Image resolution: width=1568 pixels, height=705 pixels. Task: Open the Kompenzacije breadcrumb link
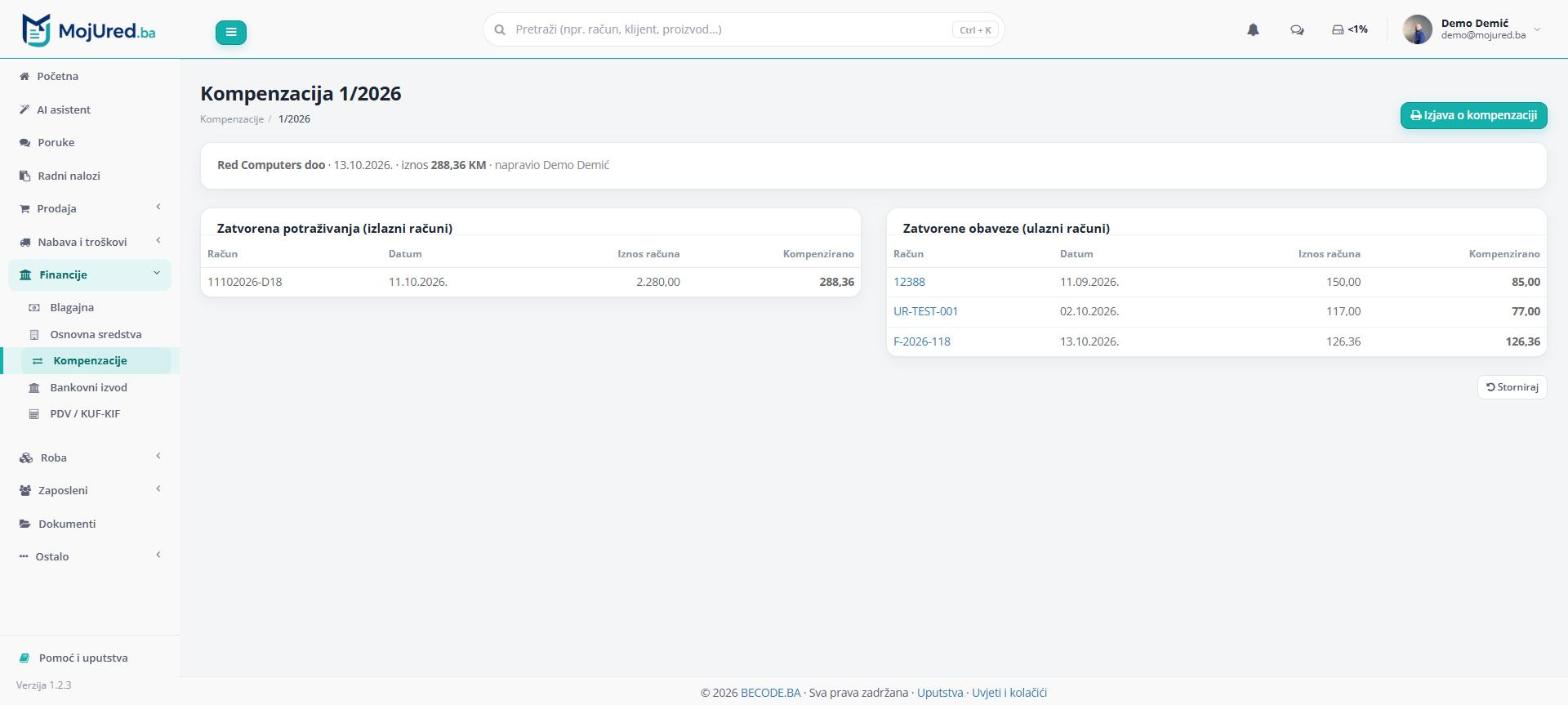[232, 119]
